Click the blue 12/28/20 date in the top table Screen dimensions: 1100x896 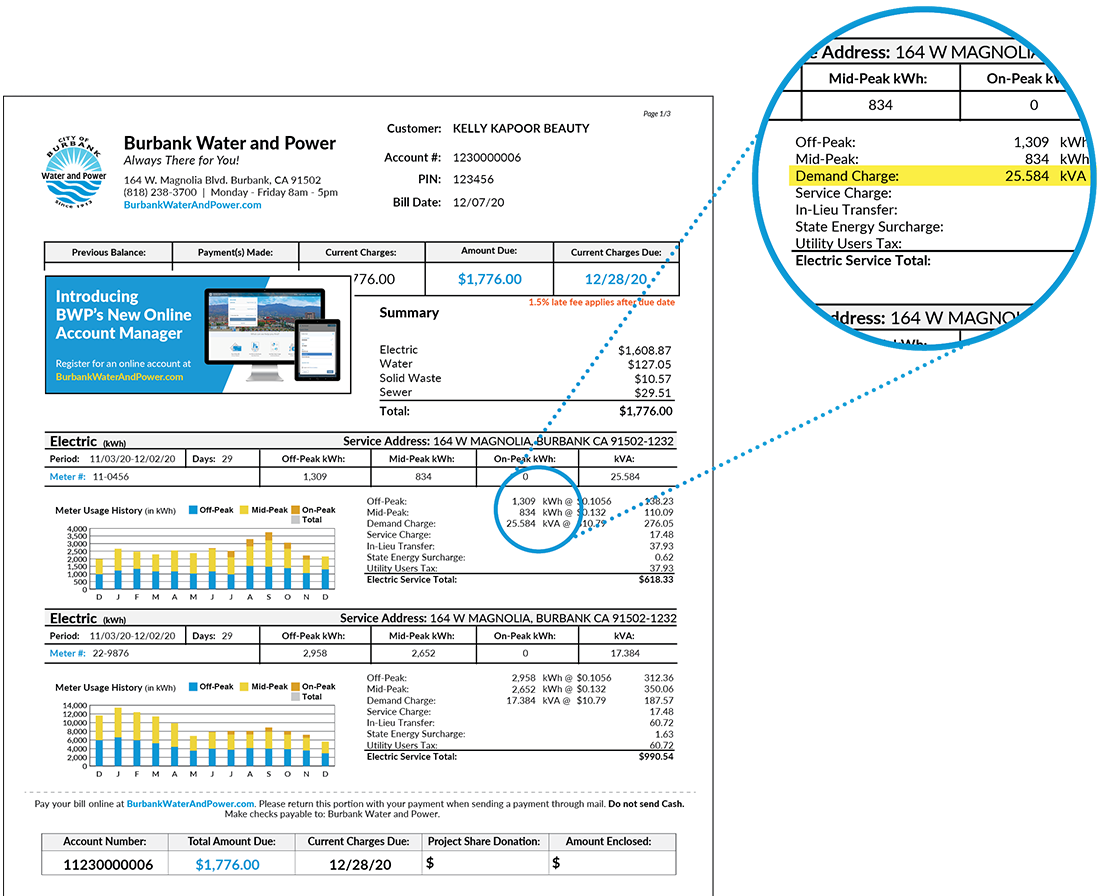coord(616,279)
